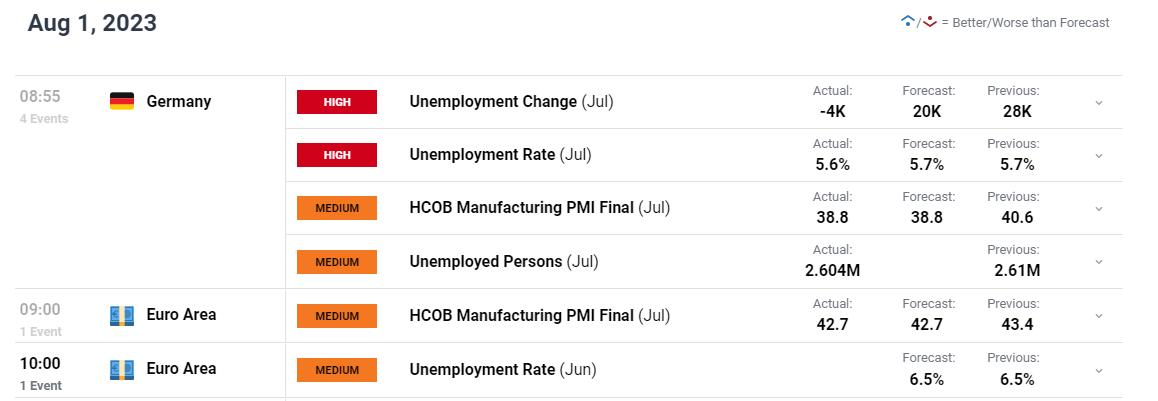The image size is (1158, 401).
Task: Expand the German Unemployment Rate (Jul) row
Action: [x=1099, y=156]
